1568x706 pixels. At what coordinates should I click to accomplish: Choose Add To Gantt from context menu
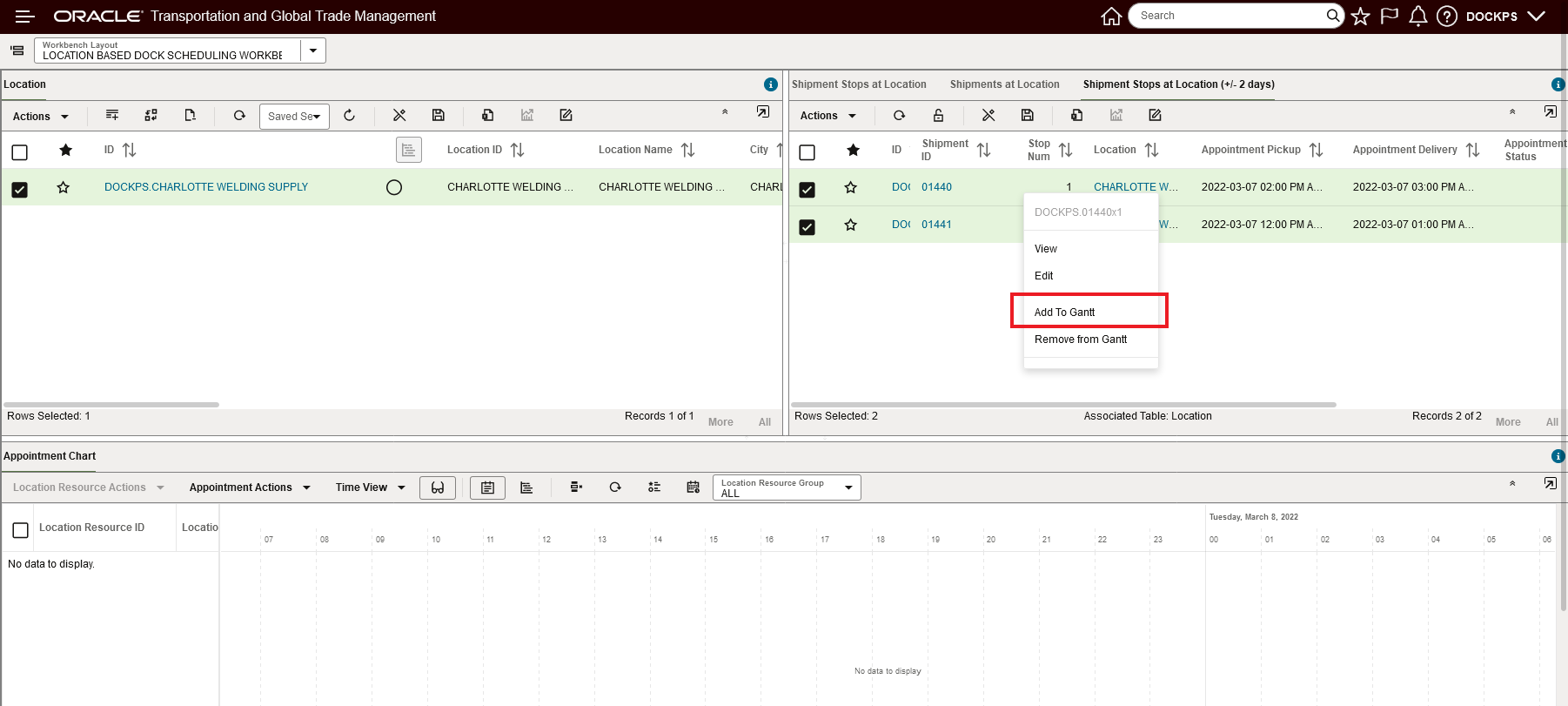coord(1064,312)
